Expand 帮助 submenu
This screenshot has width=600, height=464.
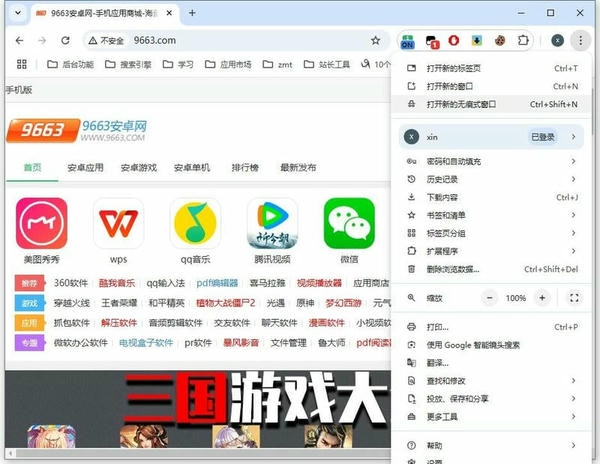pyautogui.click(x=491, y=446)
